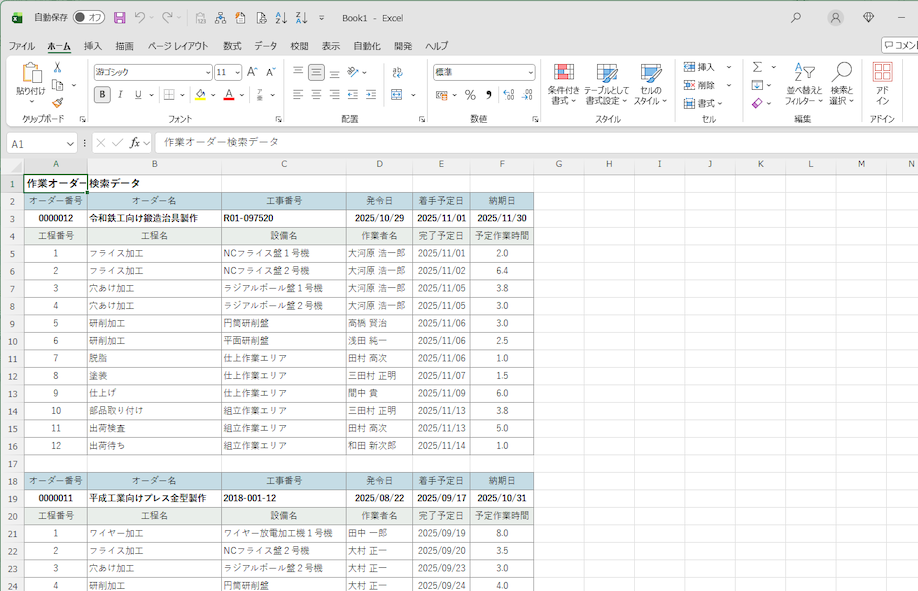The image size is (918, 591).
Task: Open the font name dropdown
Action: pyautogui.click(x=207, y=72)
